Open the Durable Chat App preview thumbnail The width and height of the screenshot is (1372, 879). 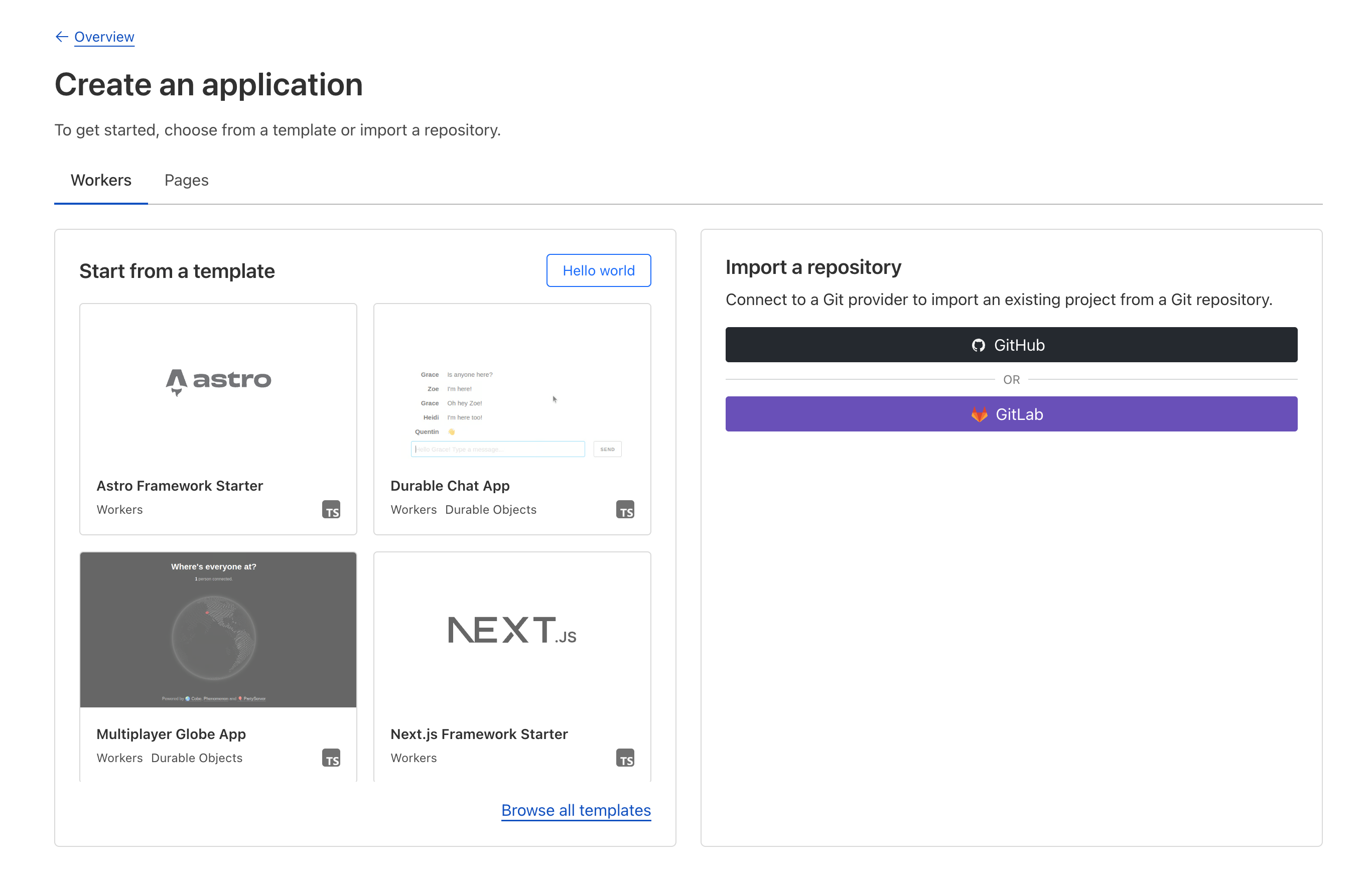click(512, 411)
